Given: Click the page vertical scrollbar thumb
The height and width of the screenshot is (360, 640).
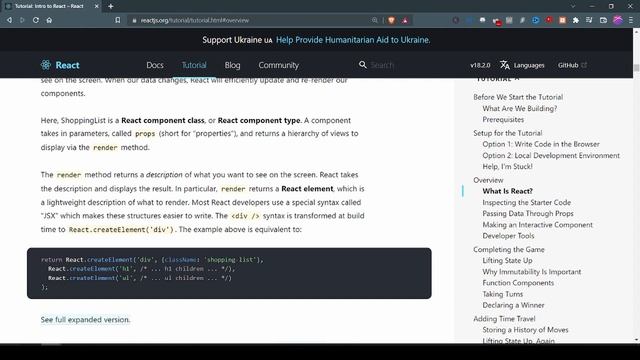Looking at the screenshot, I should pyautogui.click(x=636, y=68).
